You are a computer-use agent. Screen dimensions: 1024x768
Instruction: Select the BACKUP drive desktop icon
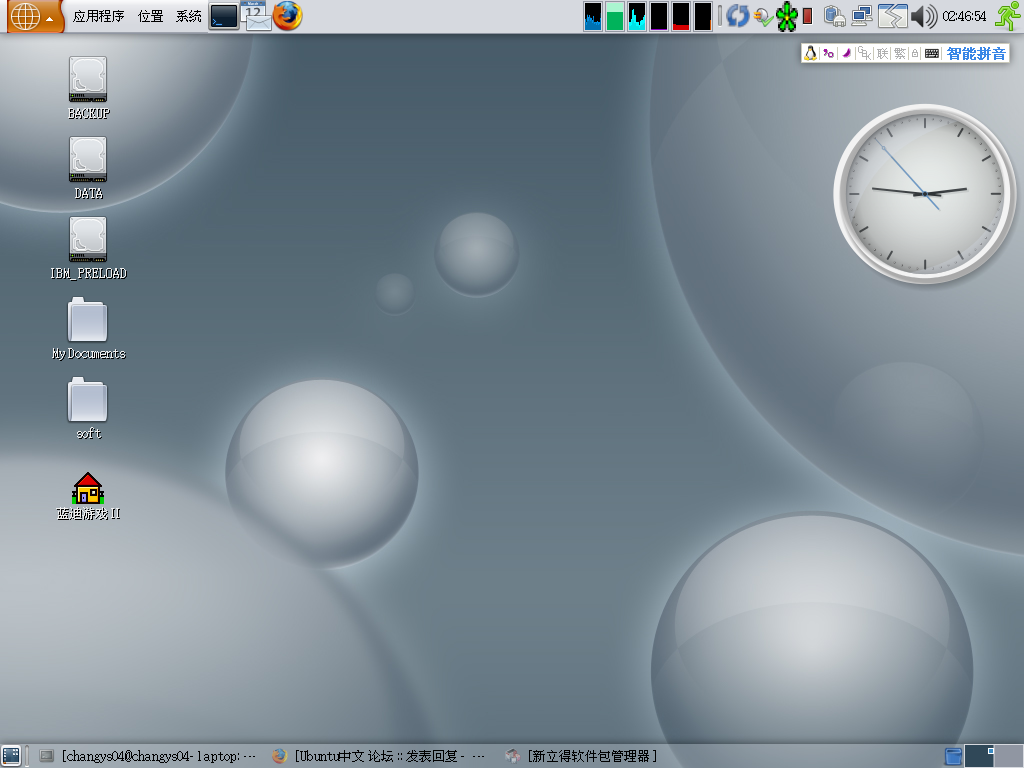pos(88,88)
